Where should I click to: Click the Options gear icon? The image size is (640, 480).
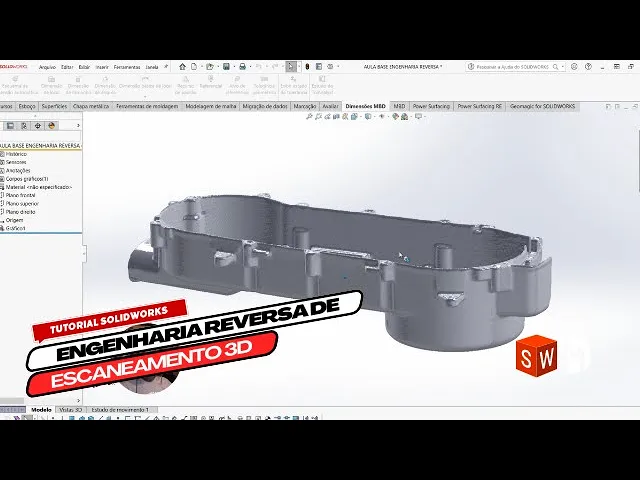[330, 67]
